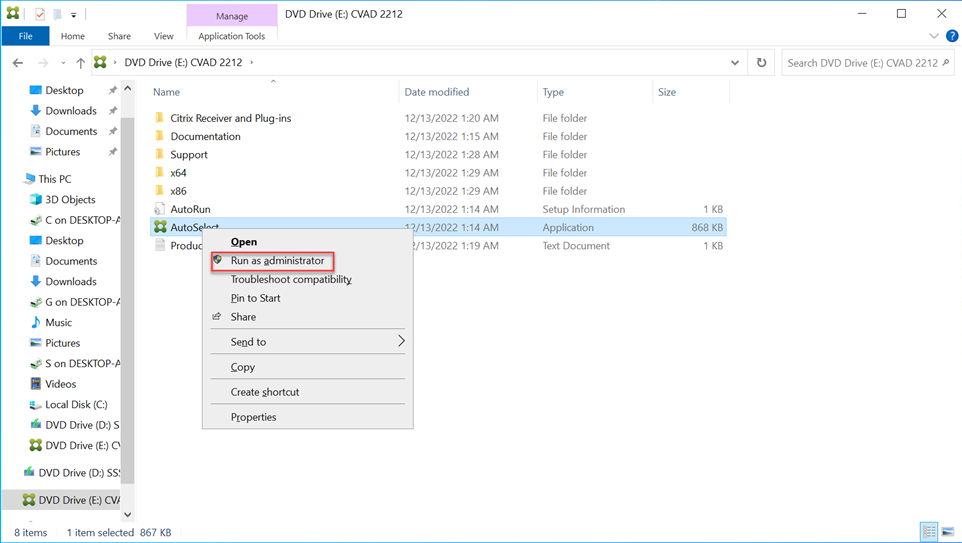Expand the ribbon with the chevron arrow
The image size is (962, 543).
pos(934,36)
